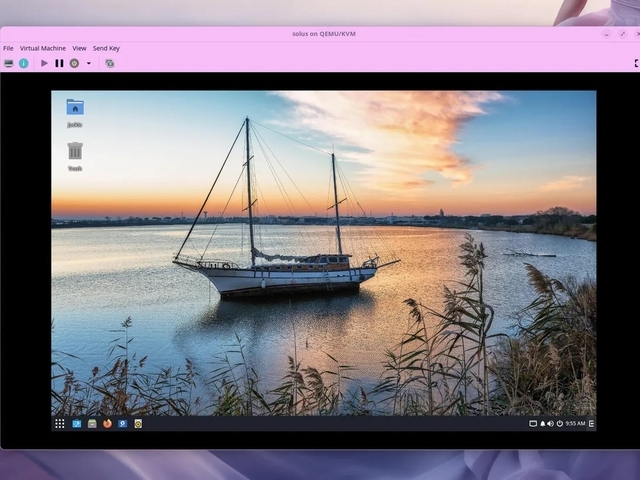Open the file manager from the panel
The height and width of the screenshot is (480, 640).
(x=92, y=424)
